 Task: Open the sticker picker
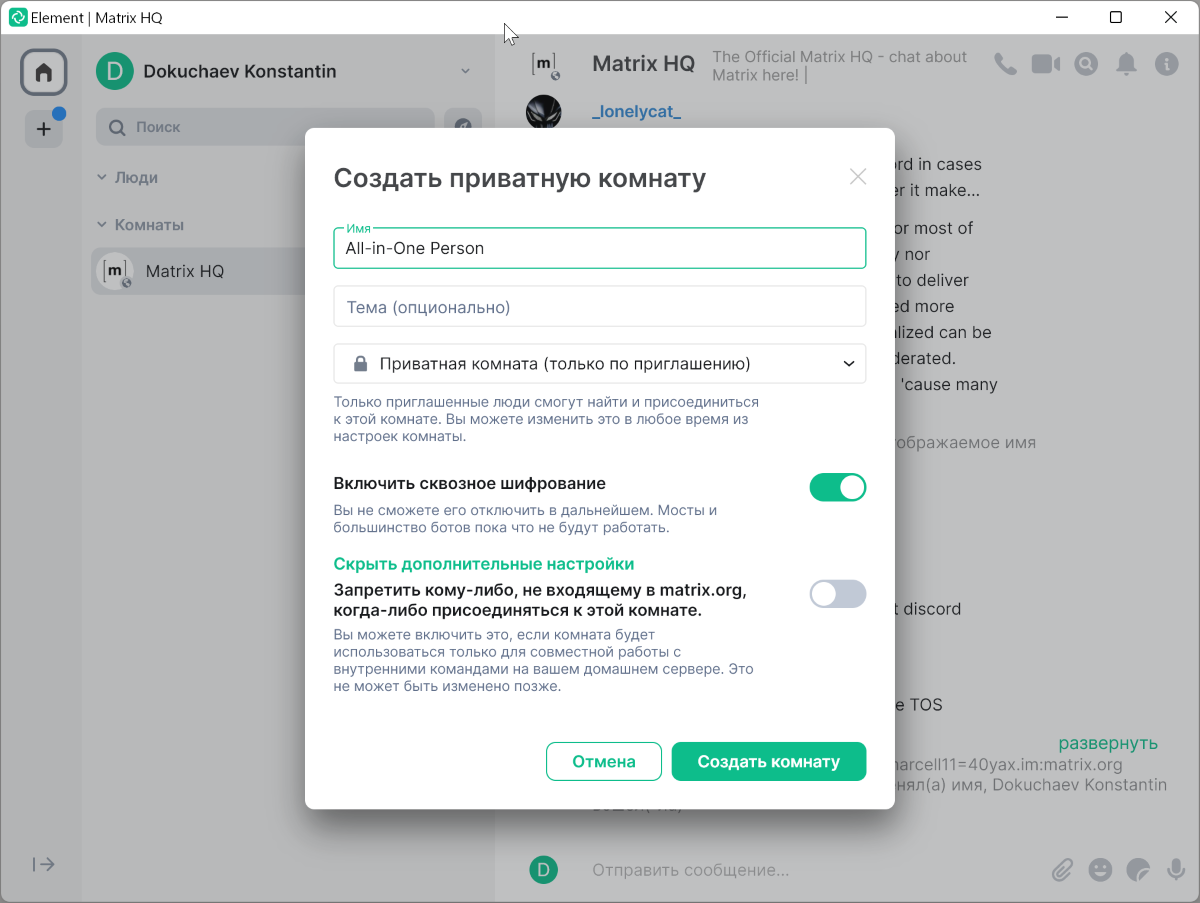[1138, 870]
